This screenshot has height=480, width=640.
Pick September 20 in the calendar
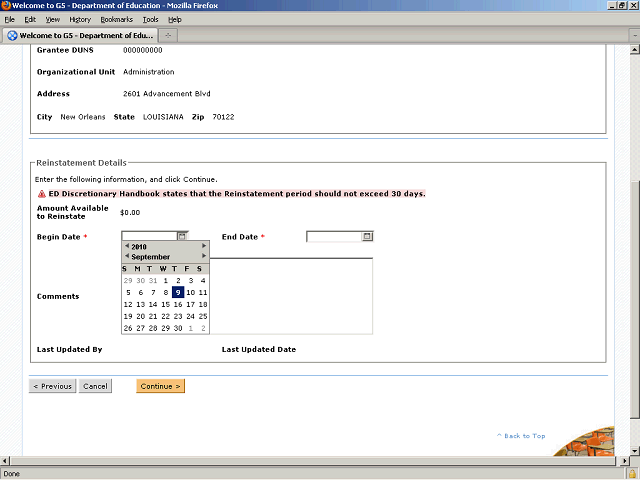pos(140,316)
